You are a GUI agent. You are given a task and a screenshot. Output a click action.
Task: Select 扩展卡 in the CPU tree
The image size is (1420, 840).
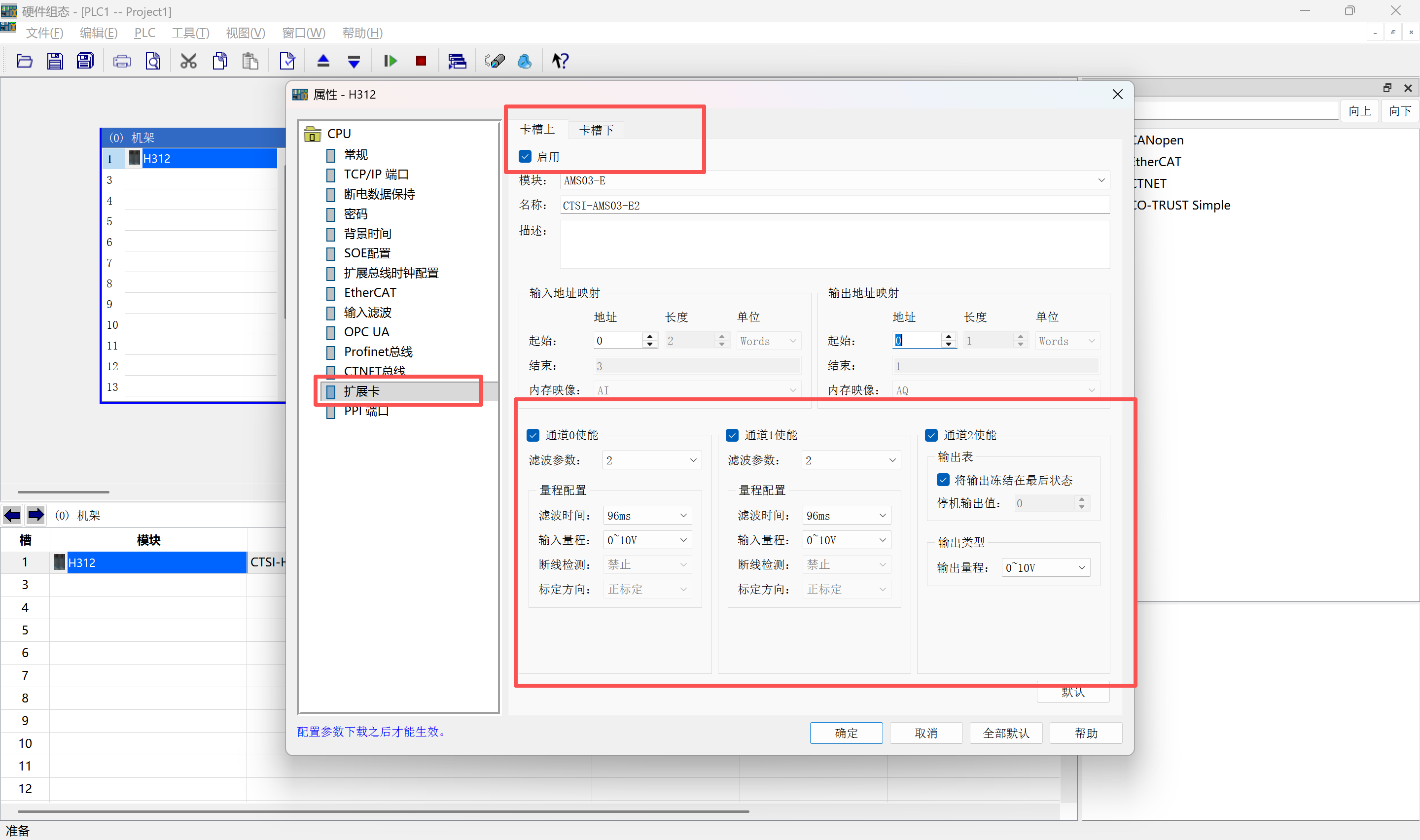click(x=361, y=391)
